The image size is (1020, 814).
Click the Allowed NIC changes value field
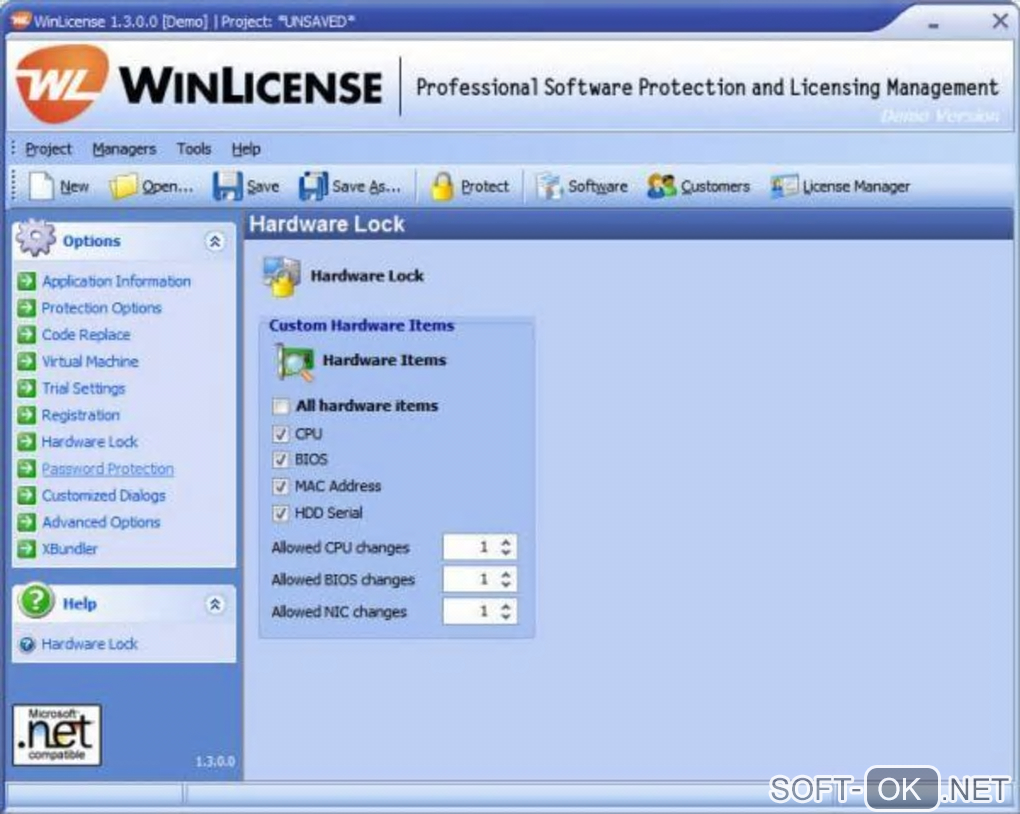(471, 611)
